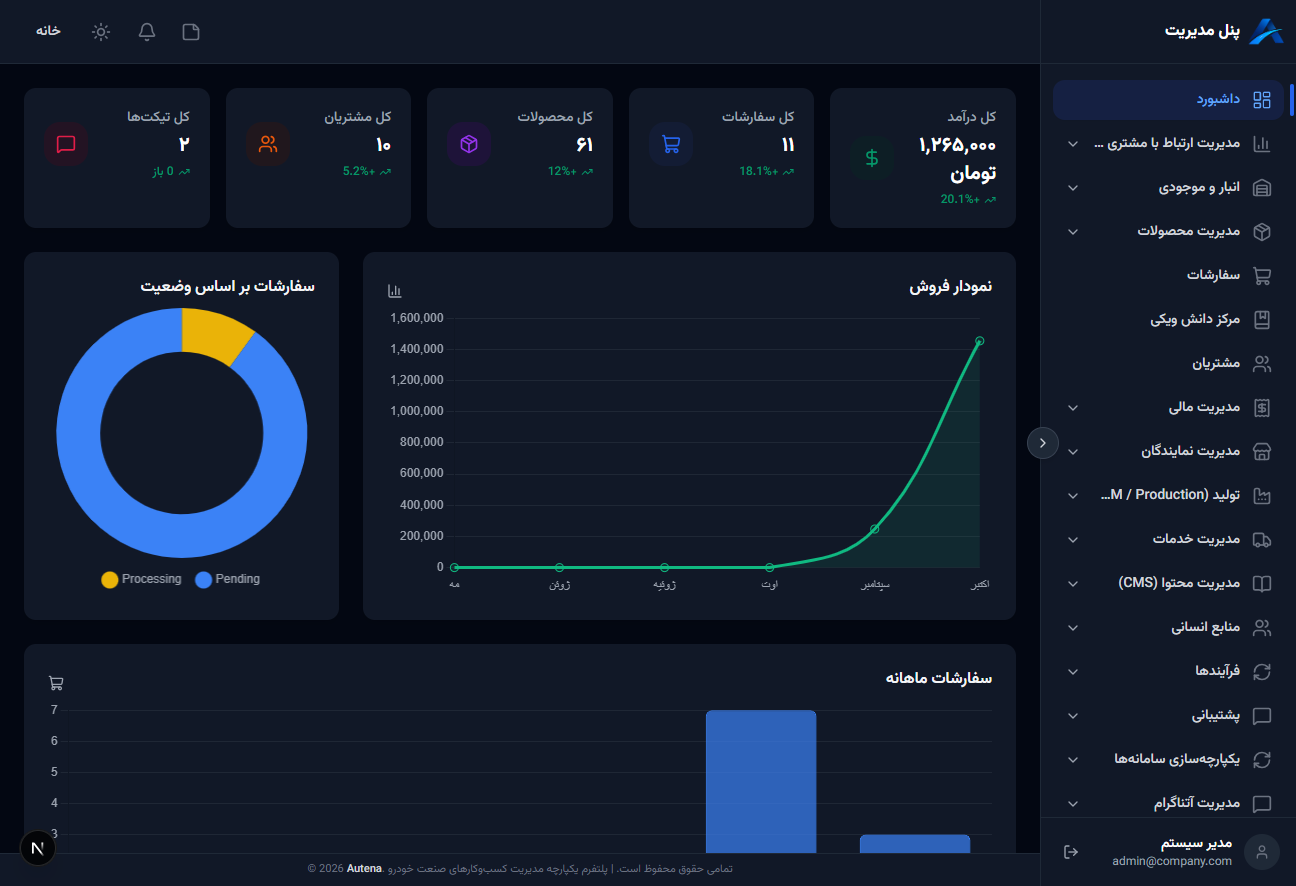The width and height of the screenshot is (1296, 886).
Task: Open مرکز دانش ویکی in the sidebar
Action: pyautogui.click(x=1168, y=320)
